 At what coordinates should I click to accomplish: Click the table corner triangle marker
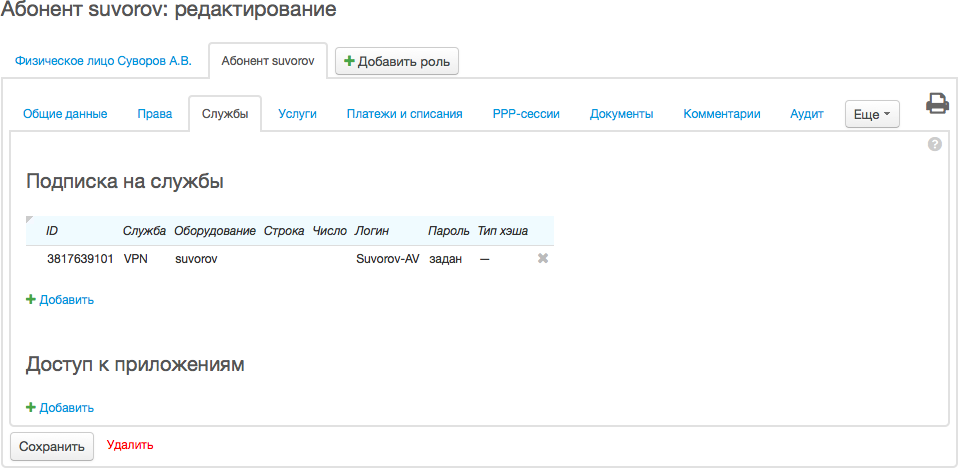(29, 220)
